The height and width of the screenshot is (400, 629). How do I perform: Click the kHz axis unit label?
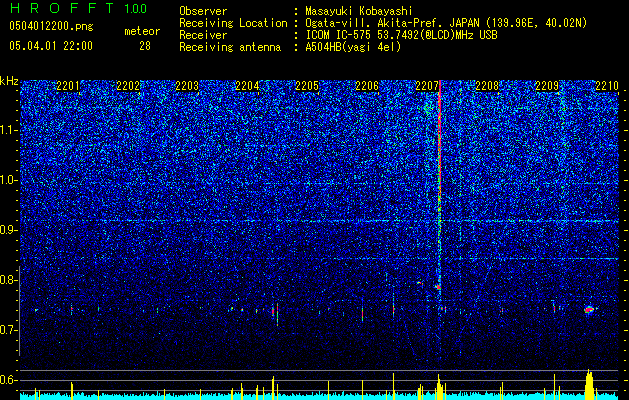point(9,81)
